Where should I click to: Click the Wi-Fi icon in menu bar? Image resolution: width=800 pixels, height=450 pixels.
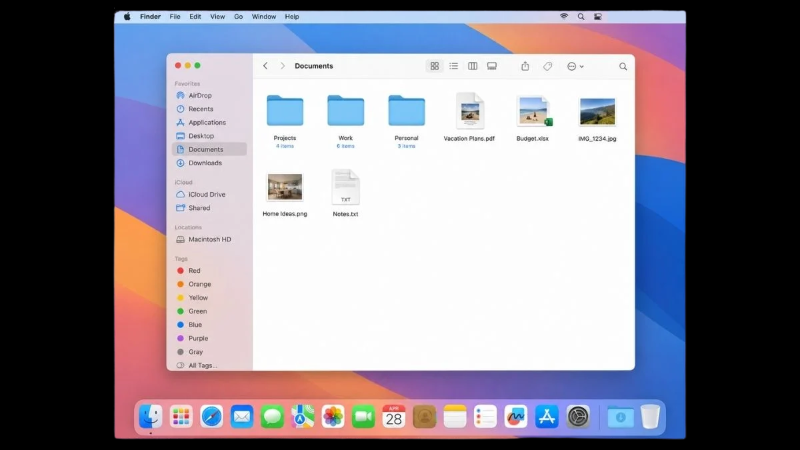564,16
